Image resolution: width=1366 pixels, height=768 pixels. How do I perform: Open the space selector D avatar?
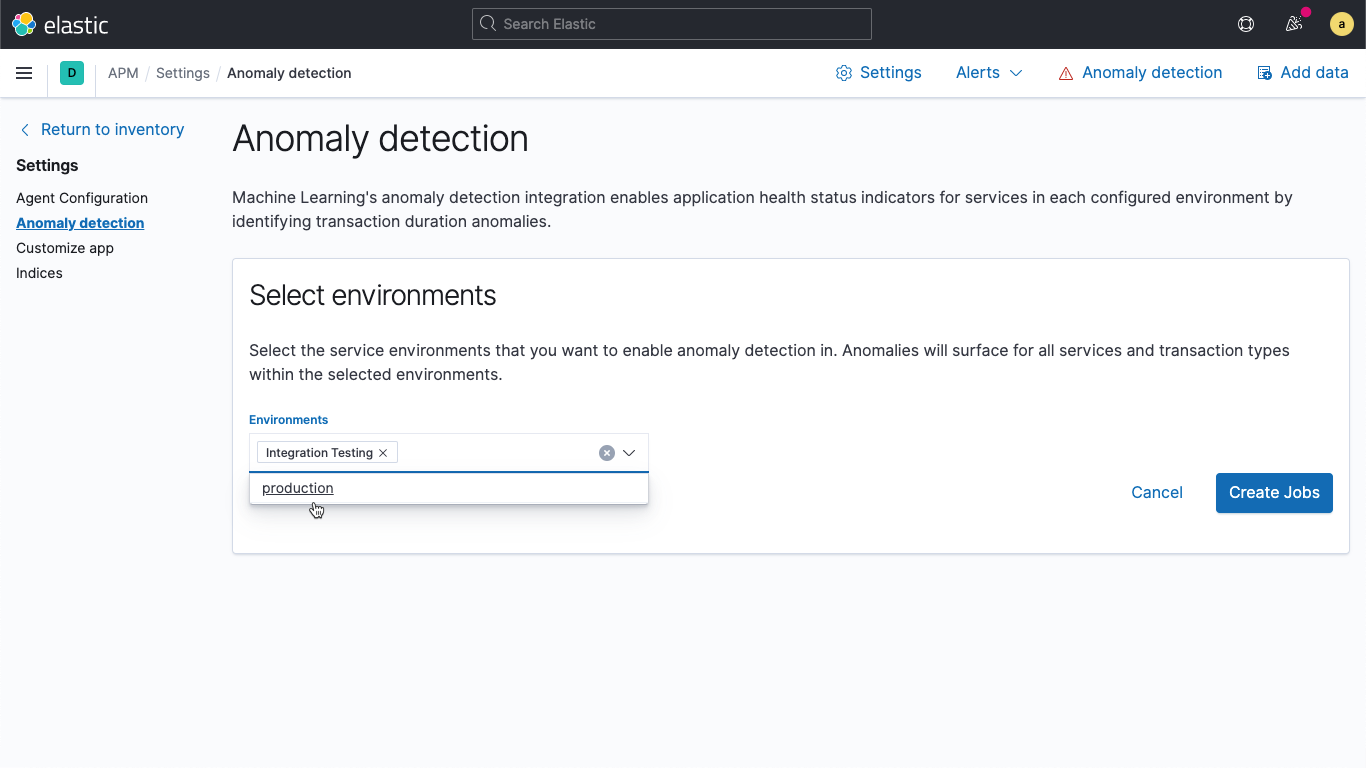pos(72,73)
